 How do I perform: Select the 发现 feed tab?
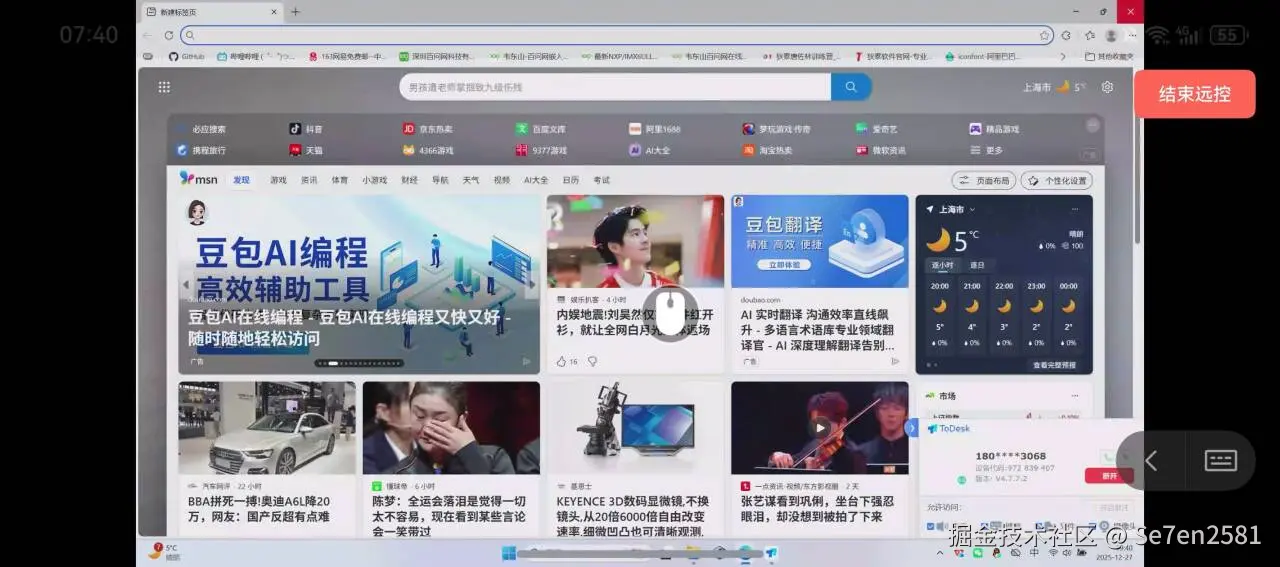tap(242, 180)
